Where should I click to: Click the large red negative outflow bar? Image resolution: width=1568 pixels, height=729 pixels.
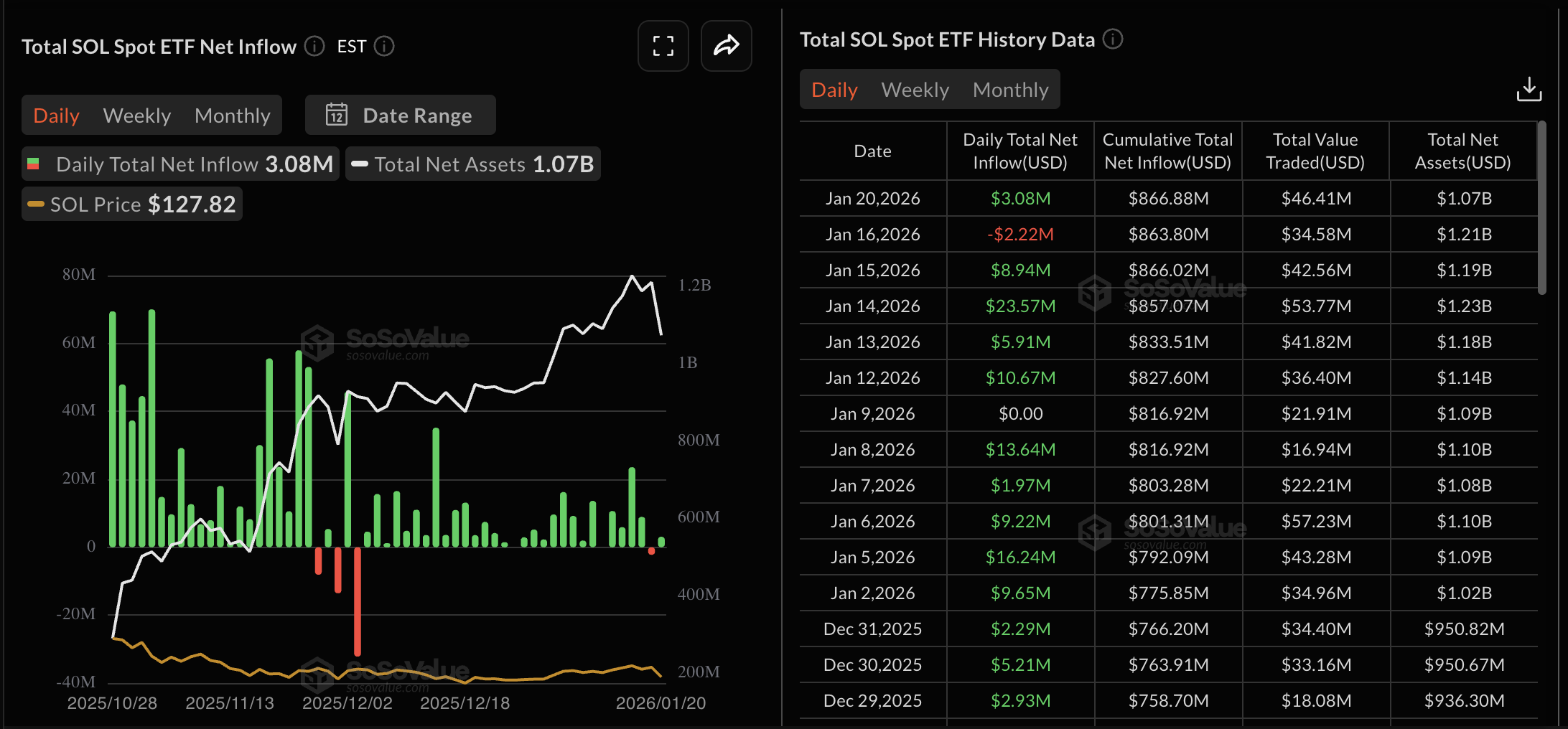tap(358, 601)
